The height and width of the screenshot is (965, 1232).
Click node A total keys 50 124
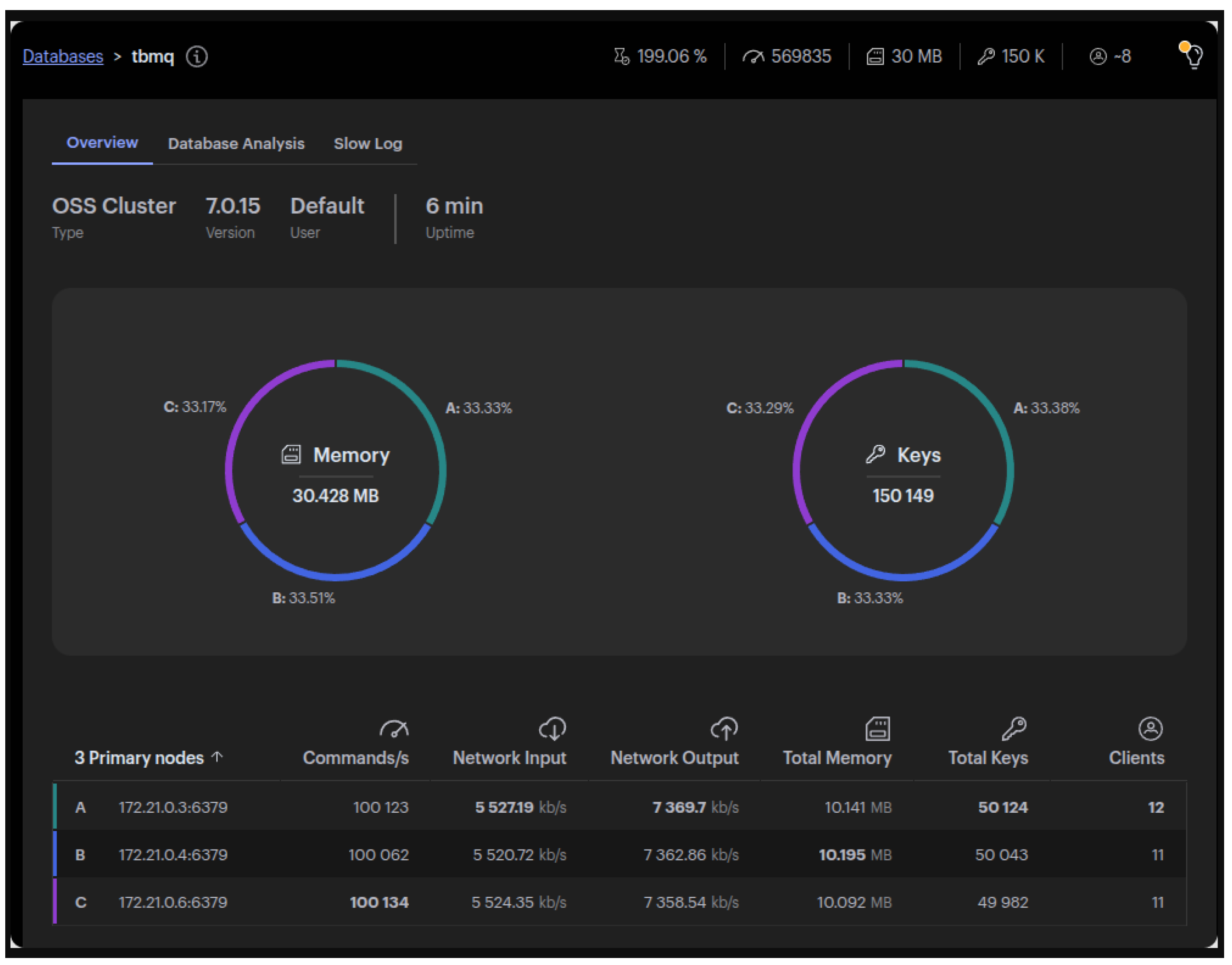click(1003, 807)
